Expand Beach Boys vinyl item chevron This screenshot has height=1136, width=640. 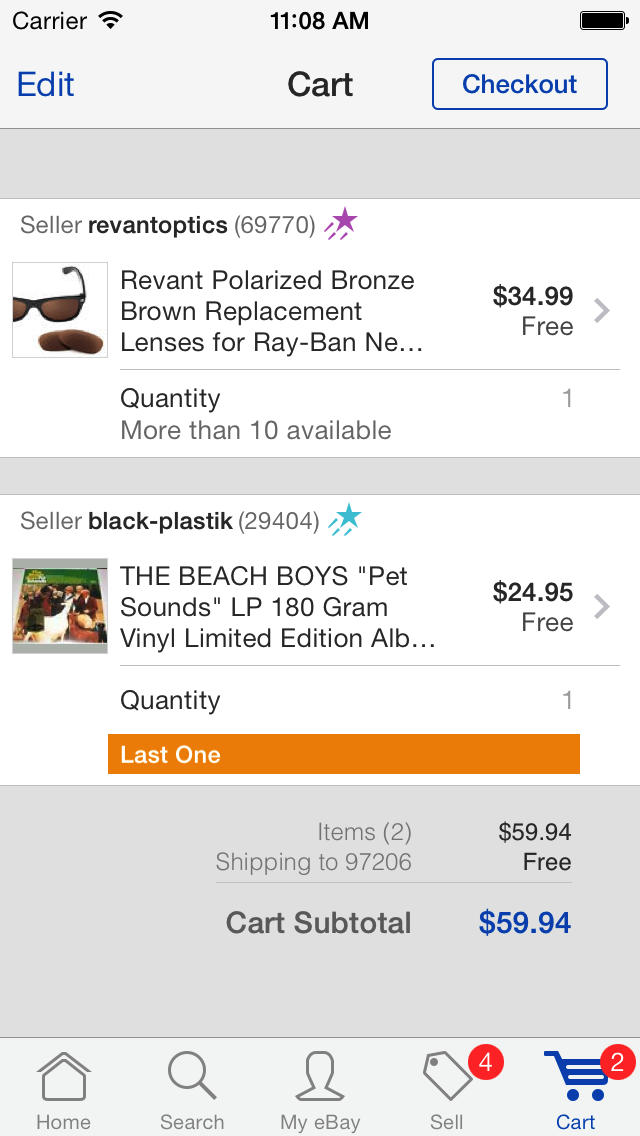pyautogui.click(x=601, y=607)
